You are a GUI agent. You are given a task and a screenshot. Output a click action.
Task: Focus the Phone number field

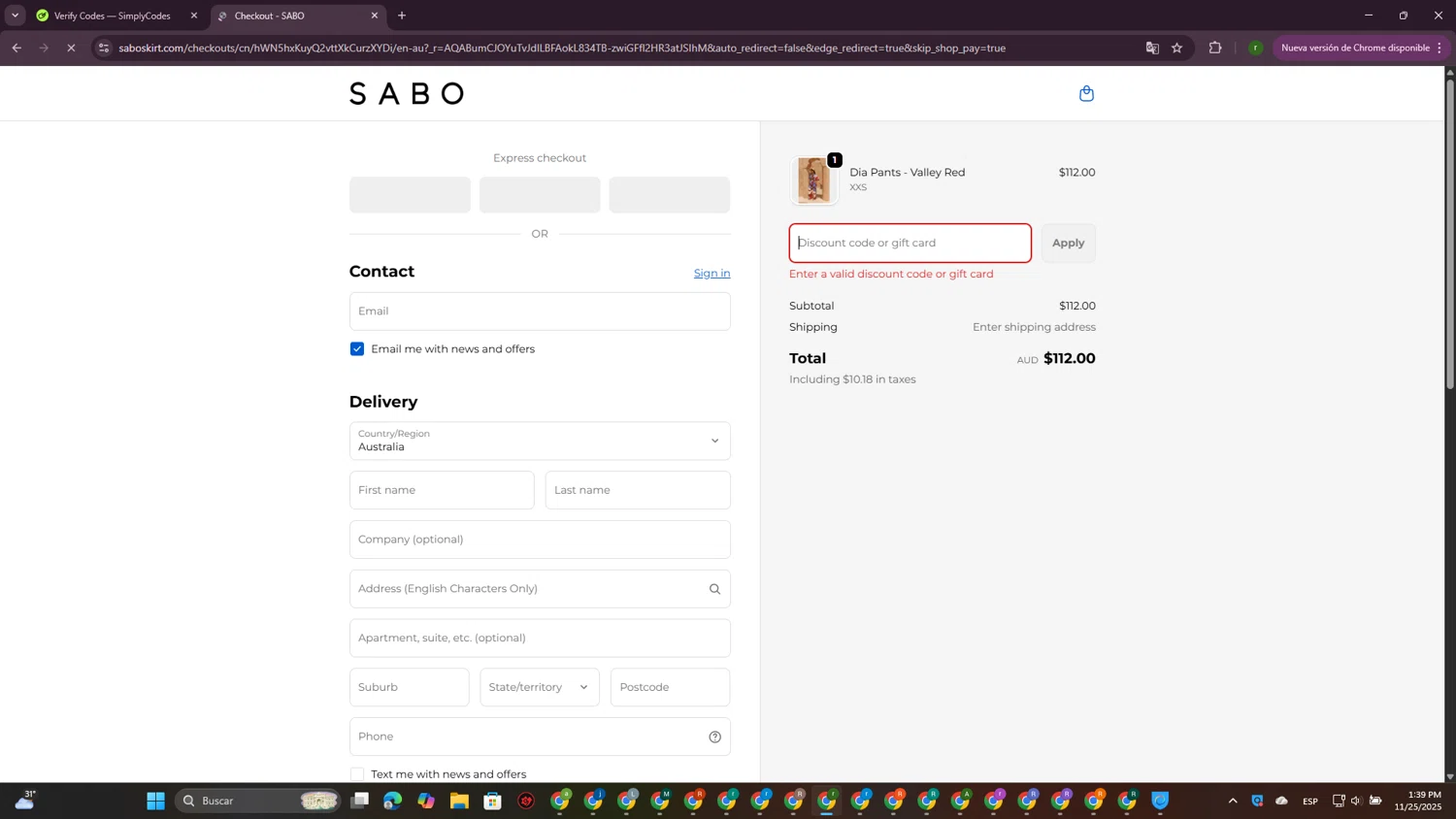pos(540,737)
